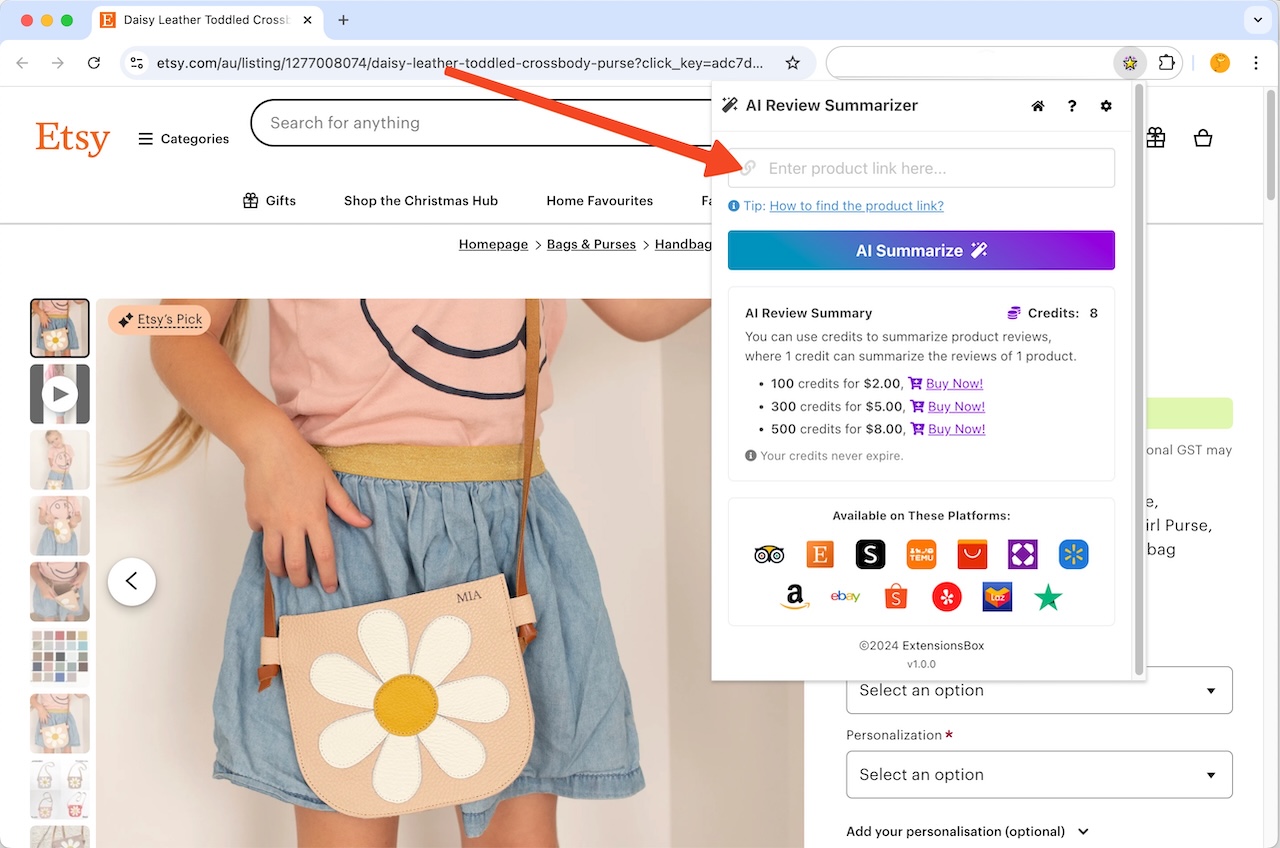The height and width of the screenshot is (848, 1280).
Task: Open the extension settings gear
Action: point(1106,105)
